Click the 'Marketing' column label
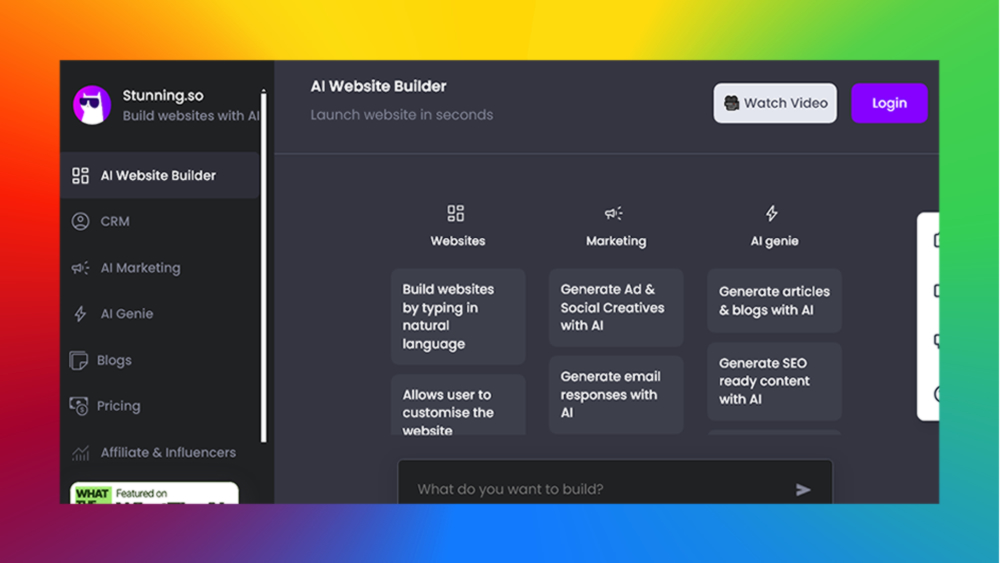Viewport: 1000px width, 563px height. (x=616, y=241)
